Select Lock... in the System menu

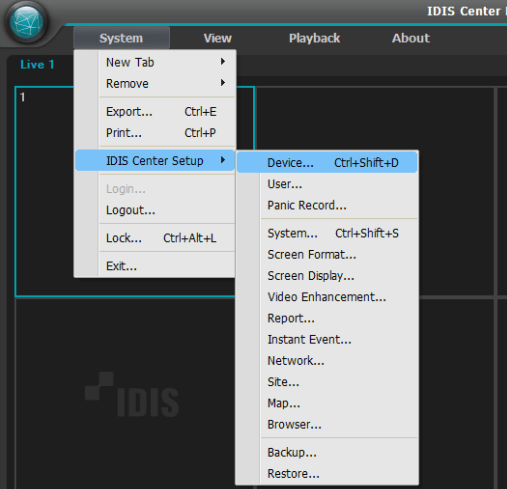(155, 238)
